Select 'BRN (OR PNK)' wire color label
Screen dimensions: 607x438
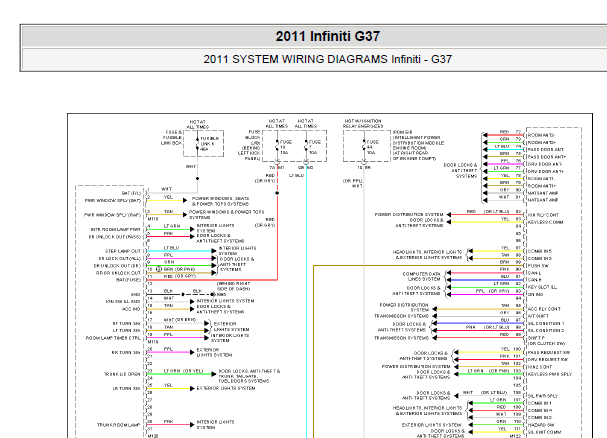point(179,269)
